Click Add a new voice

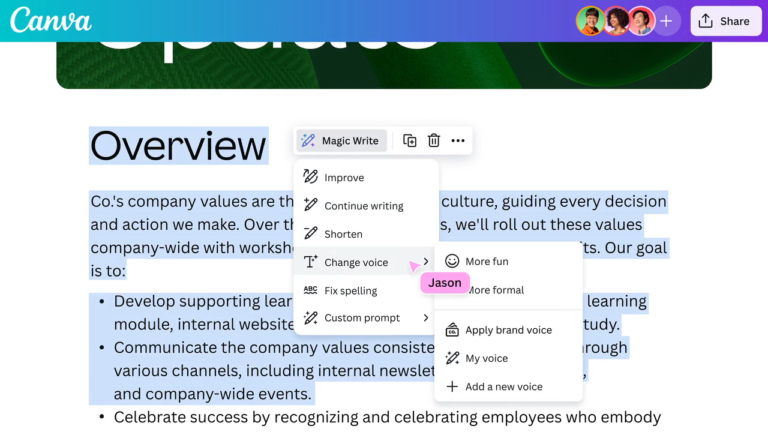pyautogui.click(x=508, y=386)
